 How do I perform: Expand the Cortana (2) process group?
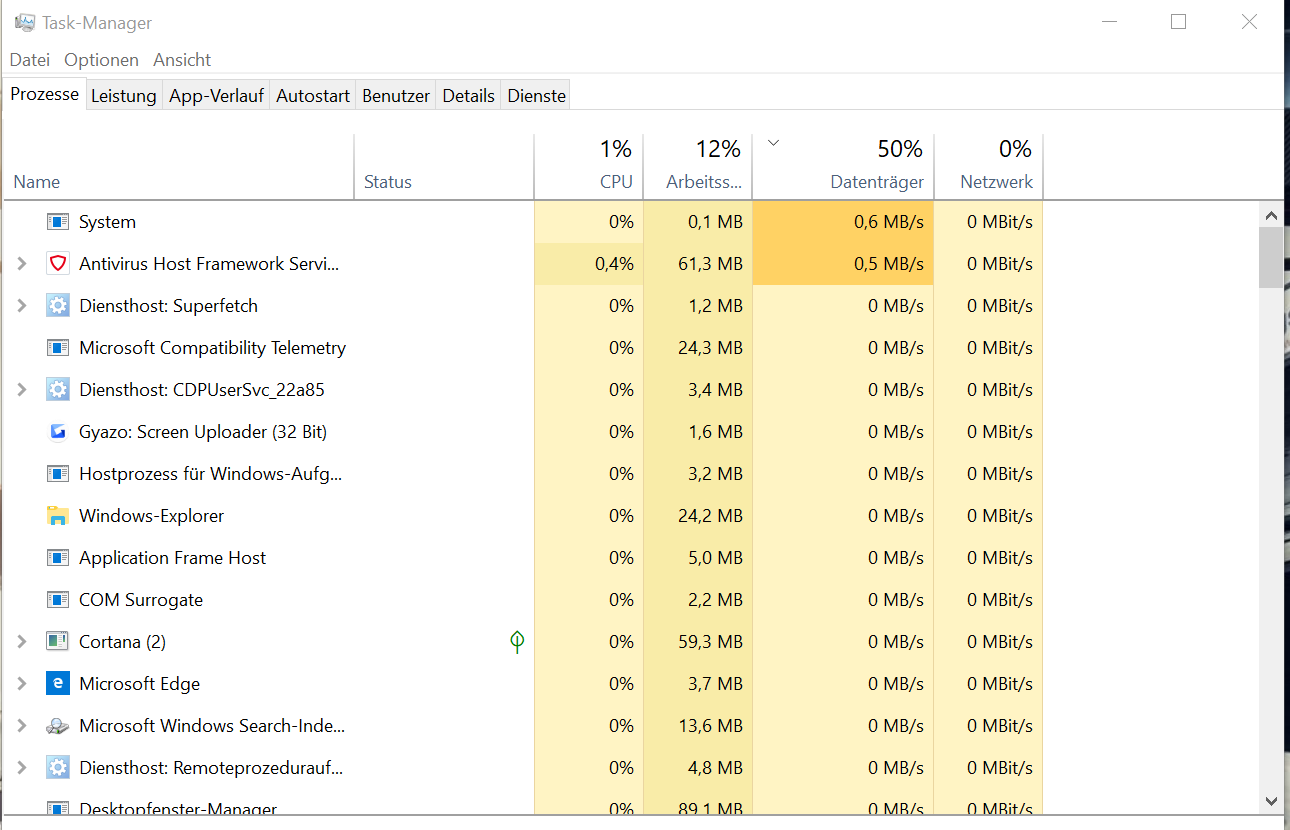pyautogui.click(x=22, y=642)
